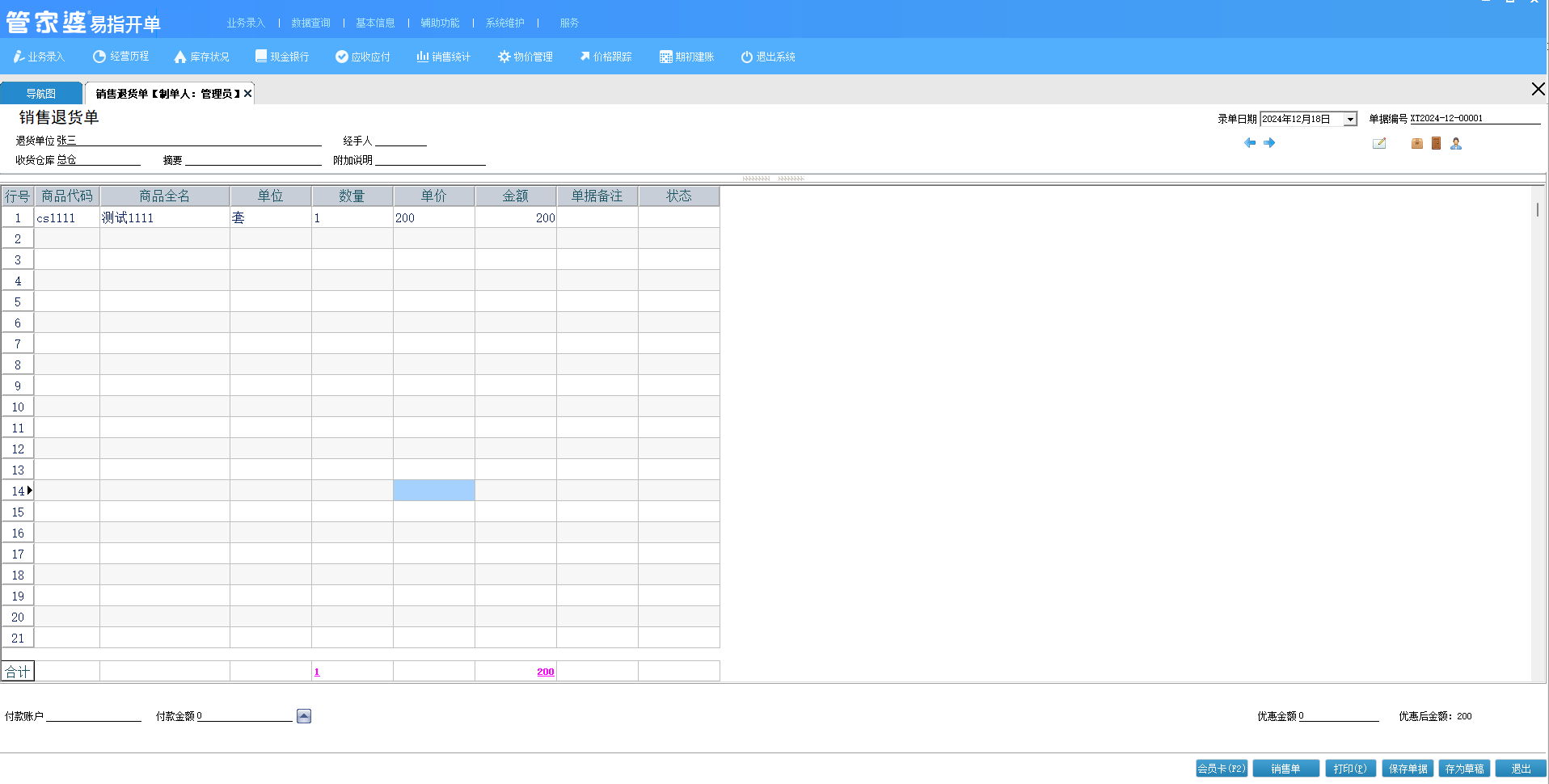Image resolution: width=1549 pixels, height=784 pixels.
Task: Open 业务录入 in the toolbar
Action: click(x=39, y=57)
